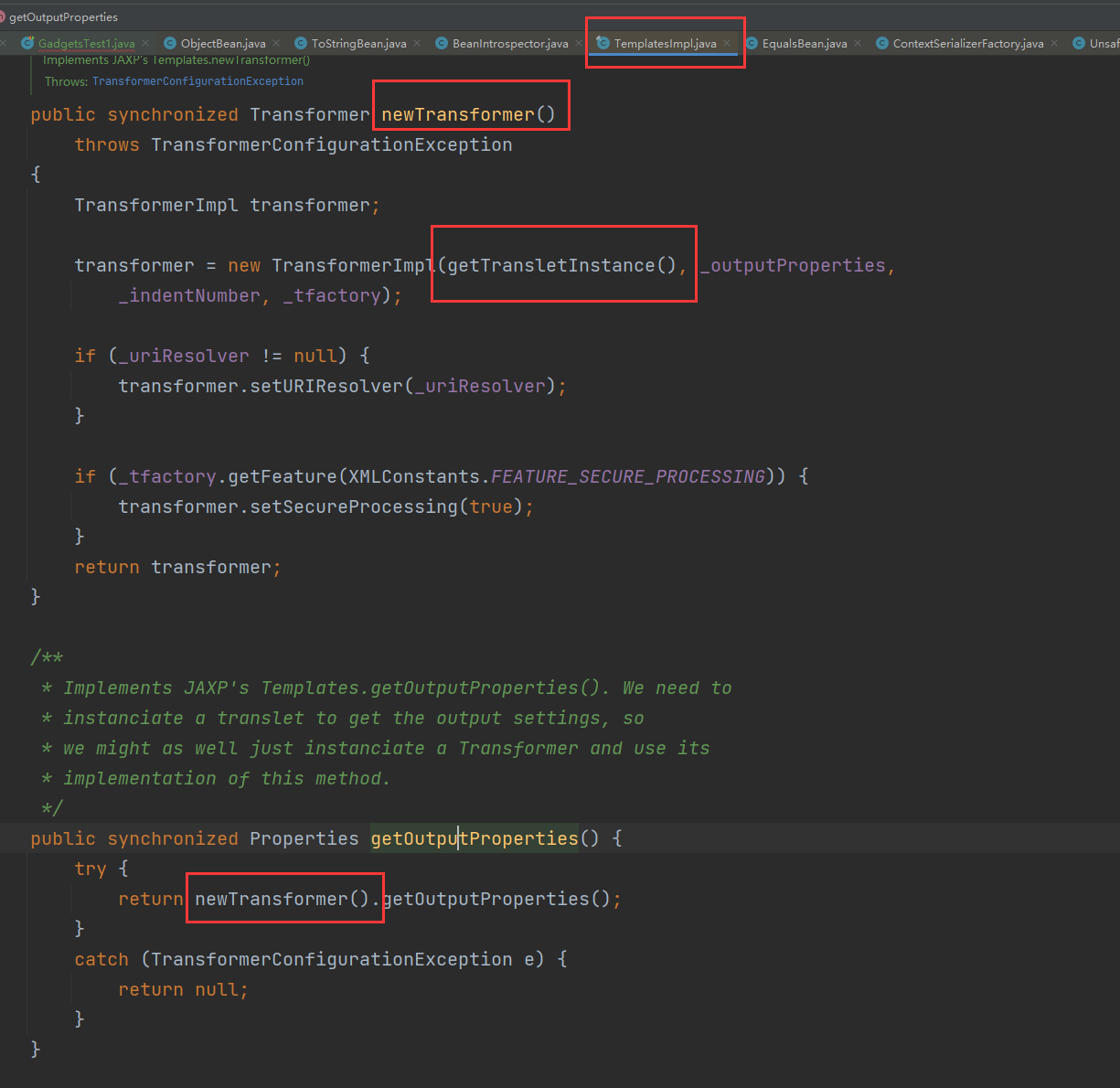
Task: Click the FEATURE_SECURE_PROCESSING constant
Action: [x=628, y=476]
